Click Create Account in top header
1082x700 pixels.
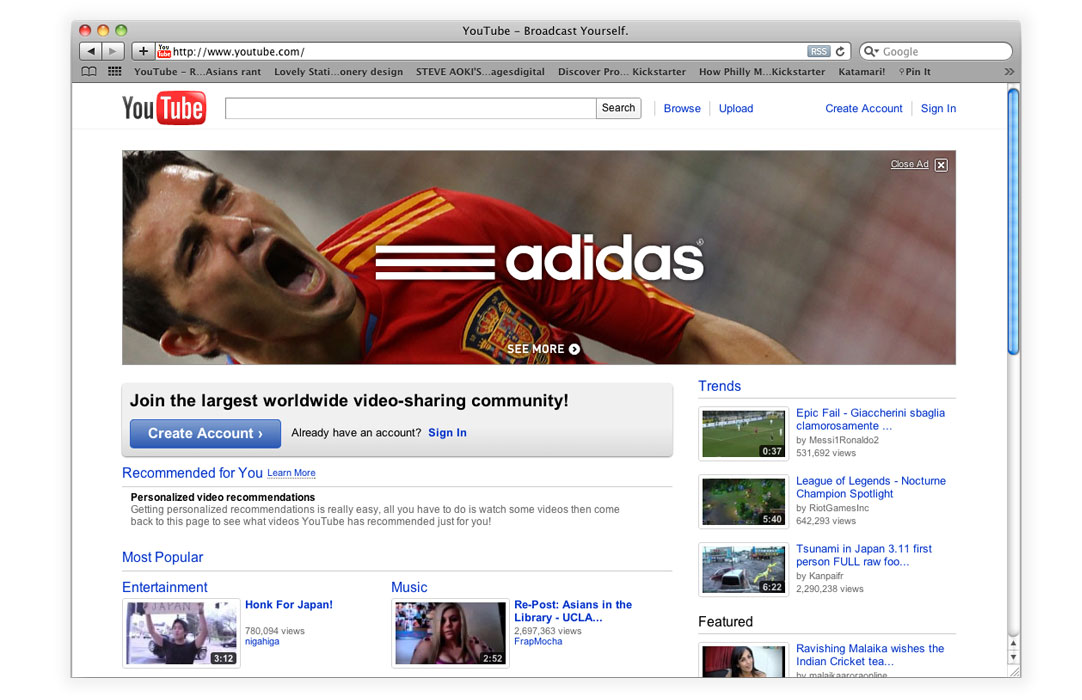tap(863, 108)
